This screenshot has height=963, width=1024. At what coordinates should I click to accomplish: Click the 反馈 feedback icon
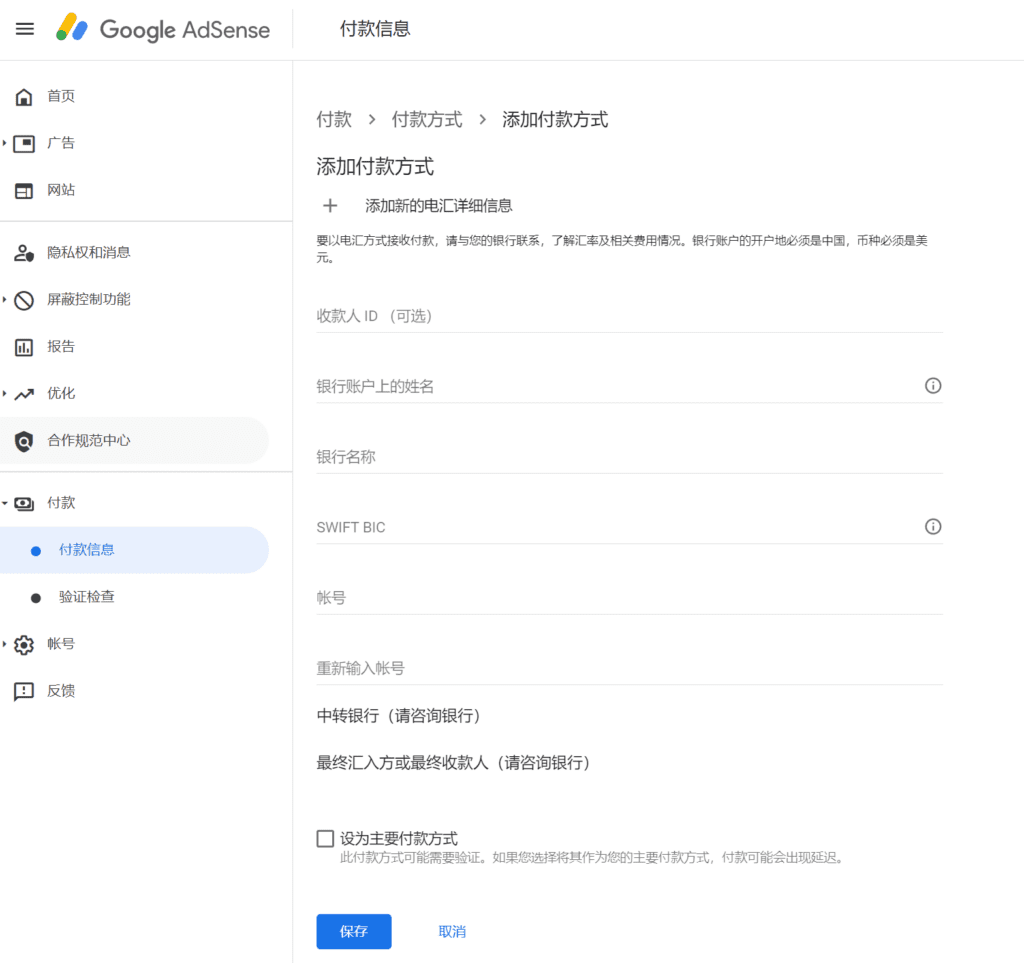pyautogui.click(x=24, y=691)
